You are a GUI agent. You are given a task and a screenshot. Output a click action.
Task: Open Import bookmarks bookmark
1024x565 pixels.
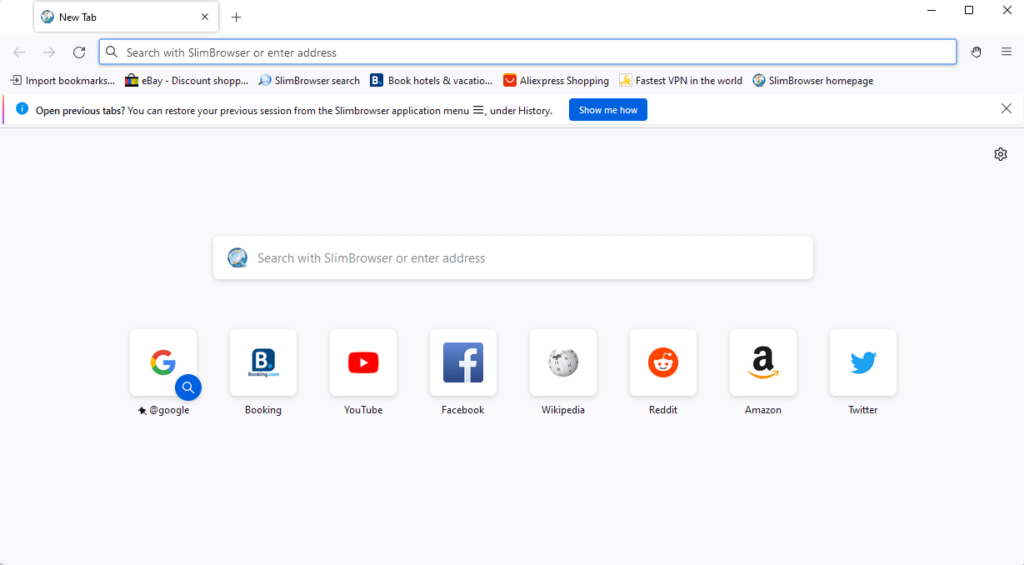coord(62,80)
